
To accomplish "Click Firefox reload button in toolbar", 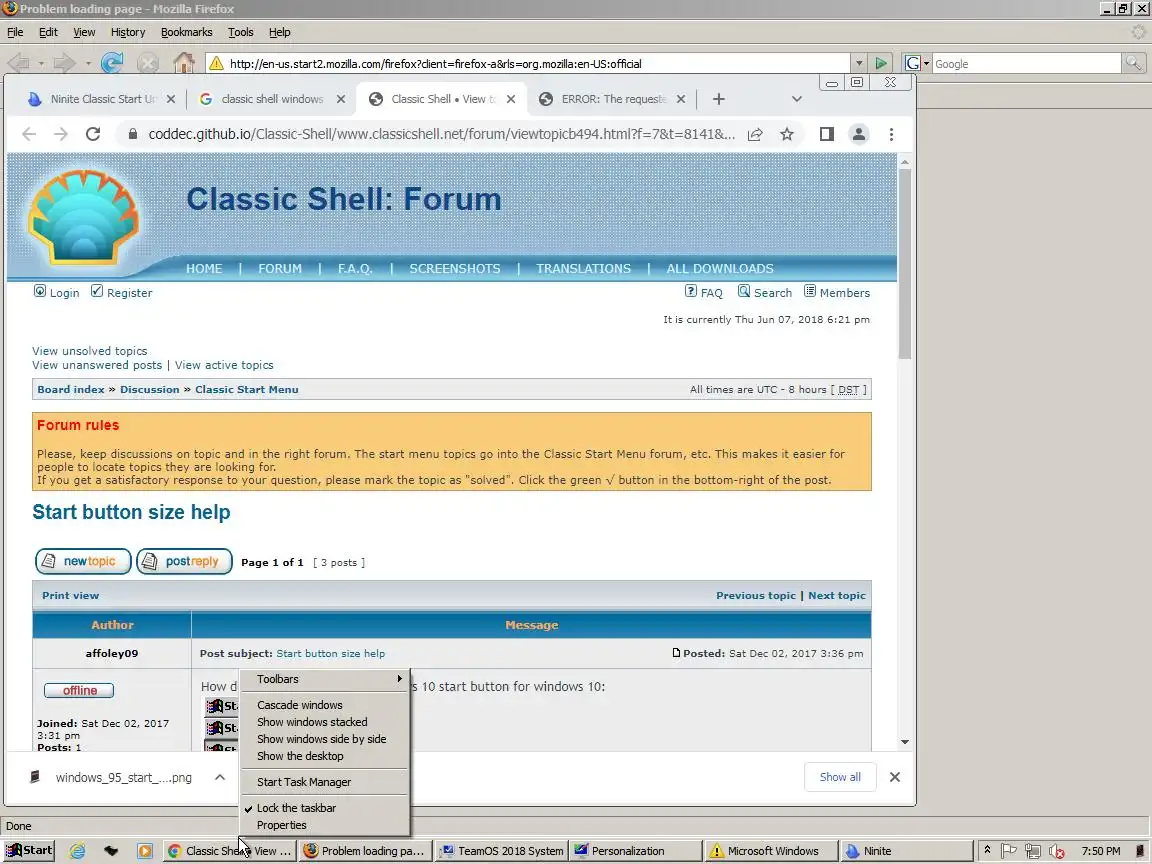I will [112, 63].
